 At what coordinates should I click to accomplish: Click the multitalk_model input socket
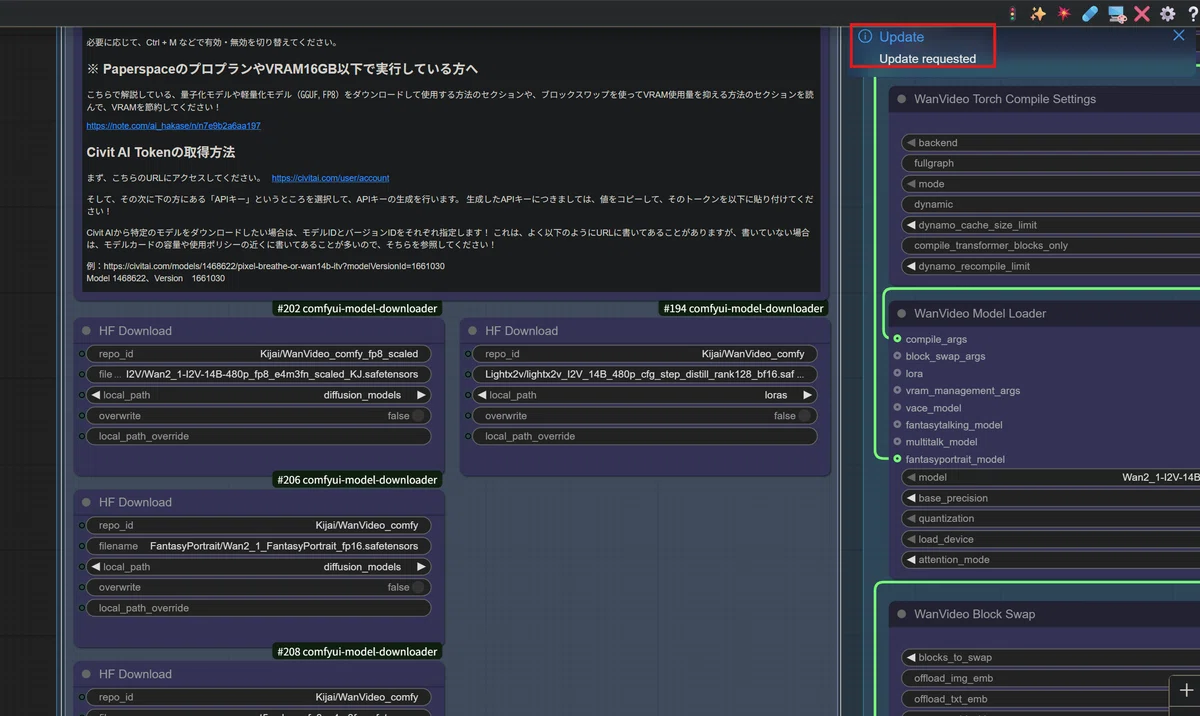[x=897, y=441]
